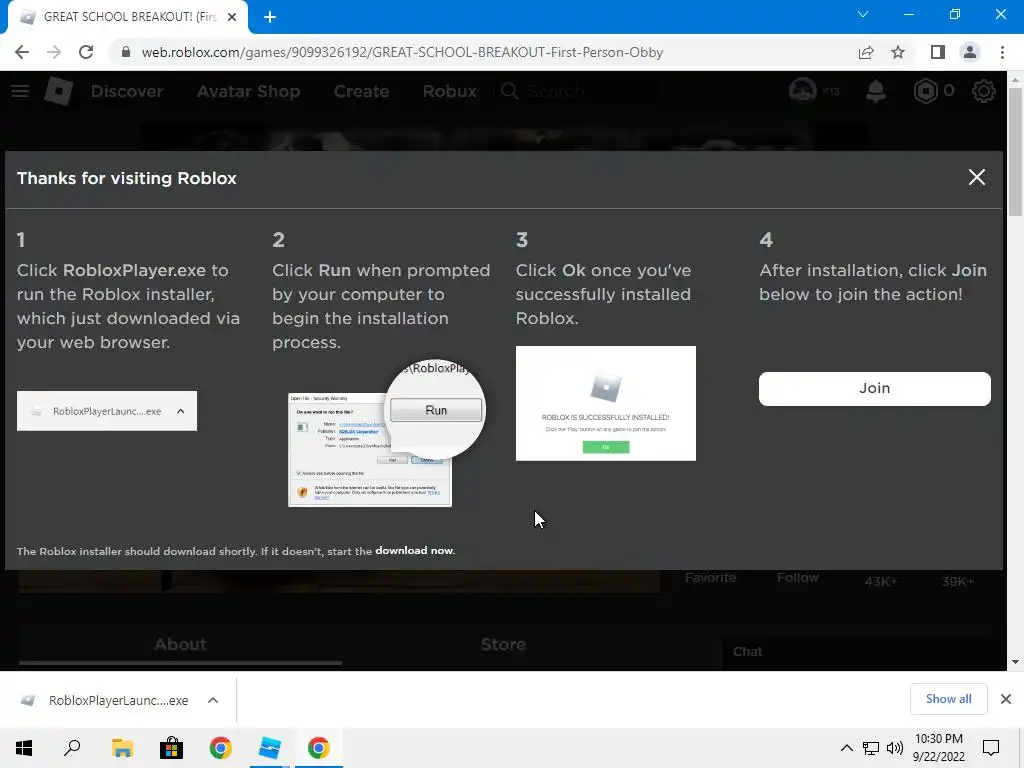This screenshot has height=768, width=1024.
Task: Click the Roblox logo icon
Action: [59, 91]
